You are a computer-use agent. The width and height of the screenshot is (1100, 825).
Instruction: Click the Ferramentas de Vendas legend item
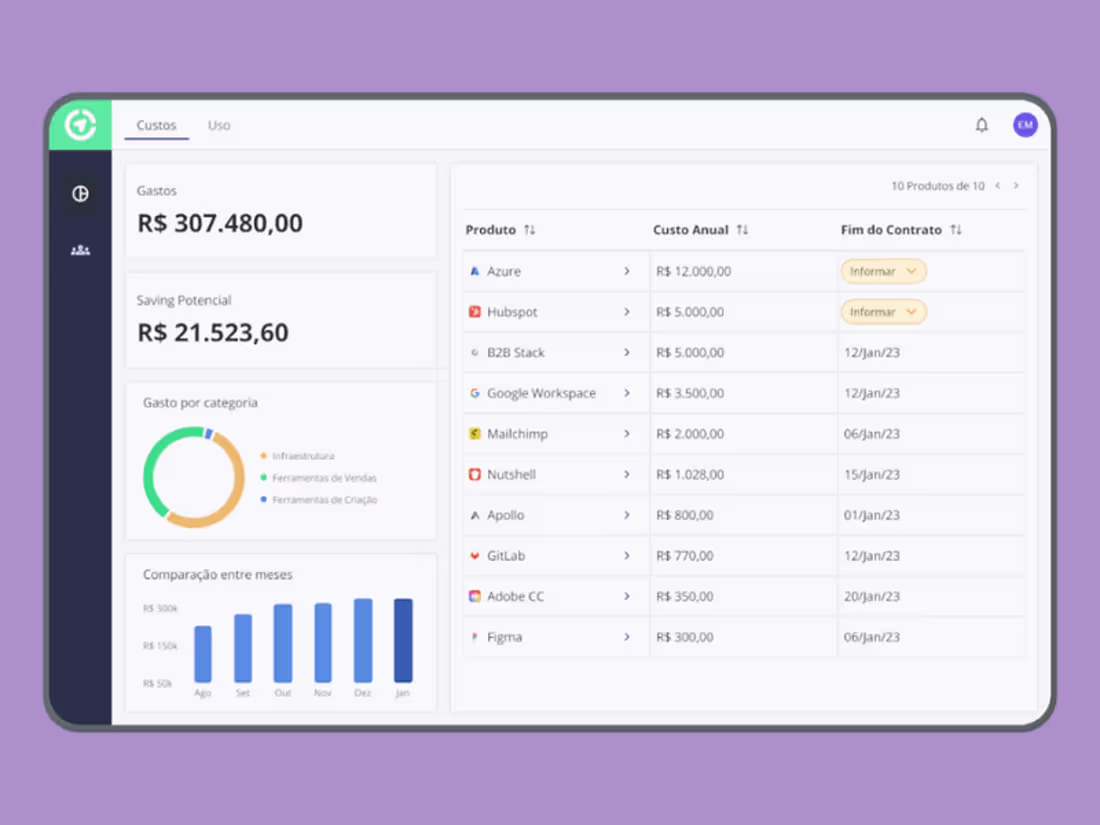coord(318,478)
